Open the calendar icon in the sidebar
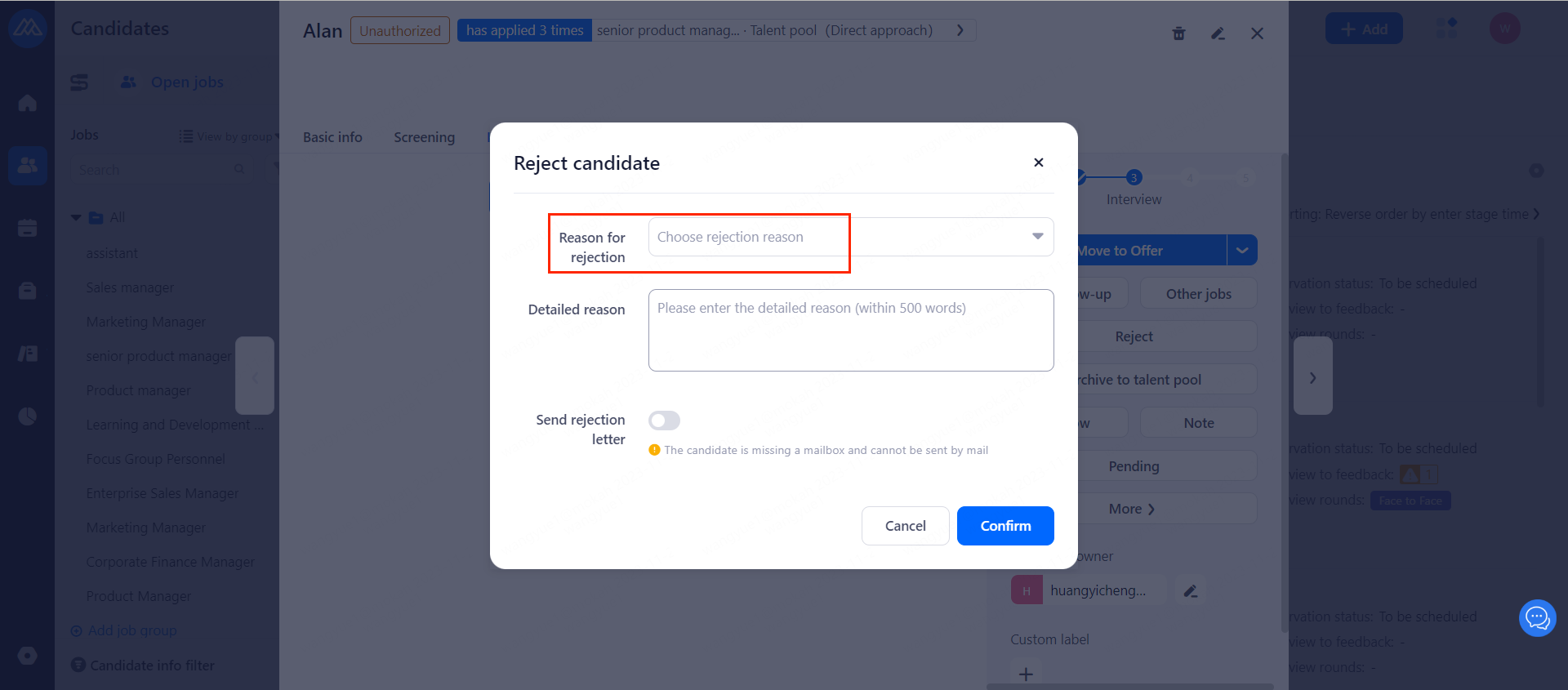 tap(28, 228)
